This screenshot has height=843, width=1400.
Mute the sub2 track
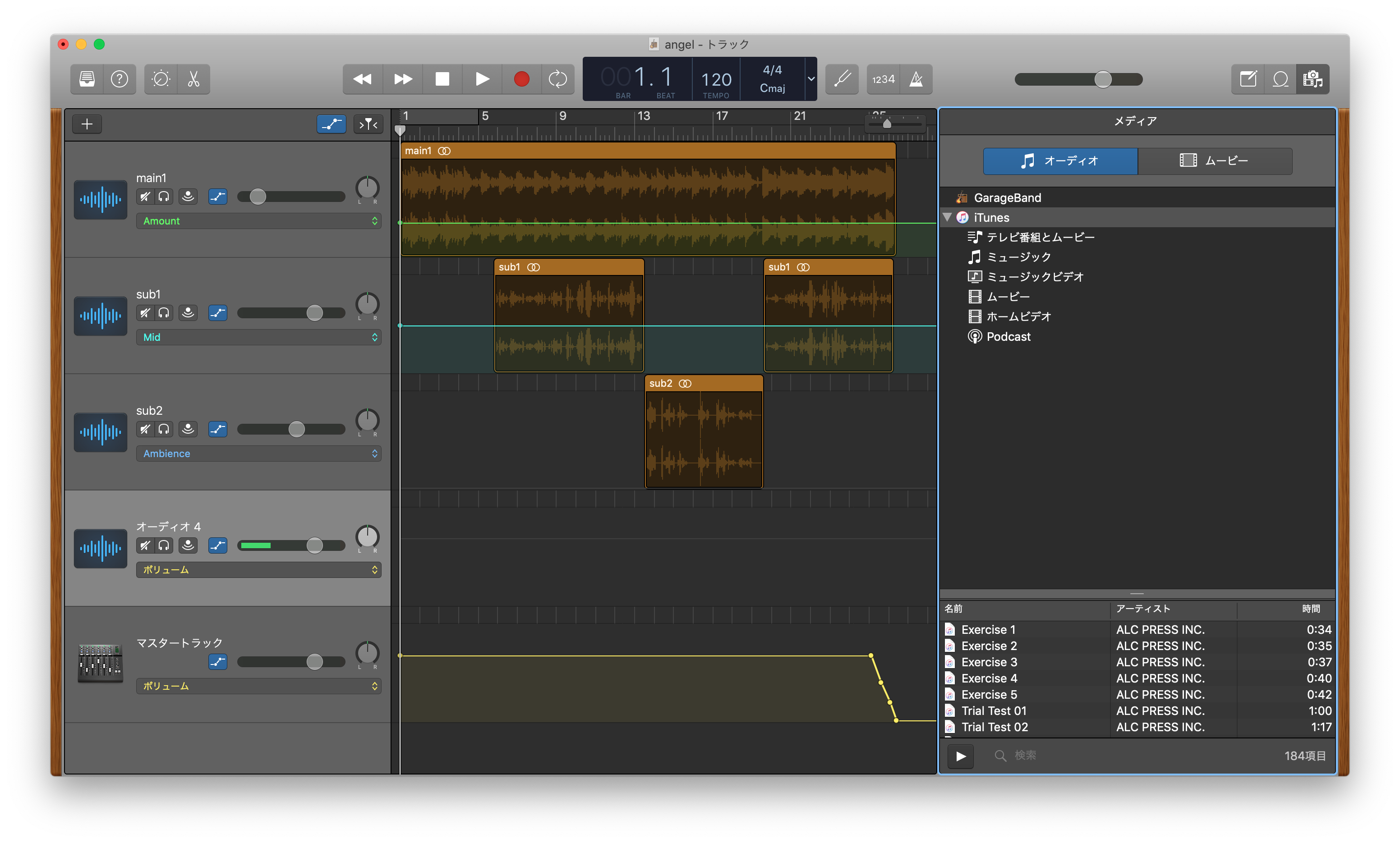pos(145,430)
